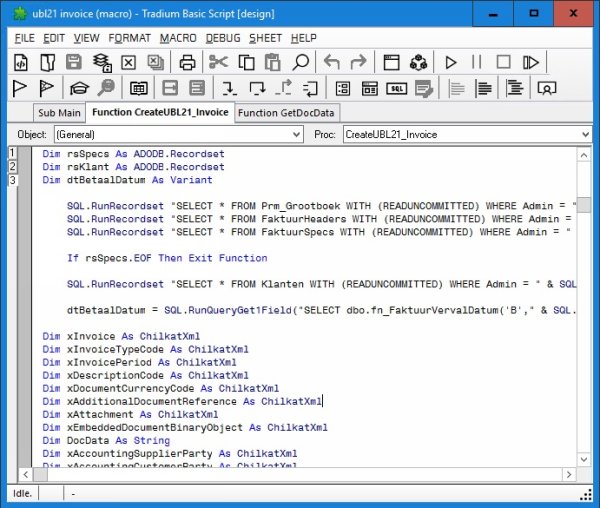Open the FILE menu
Screen dimensions: 600x508
coord(24,38)
